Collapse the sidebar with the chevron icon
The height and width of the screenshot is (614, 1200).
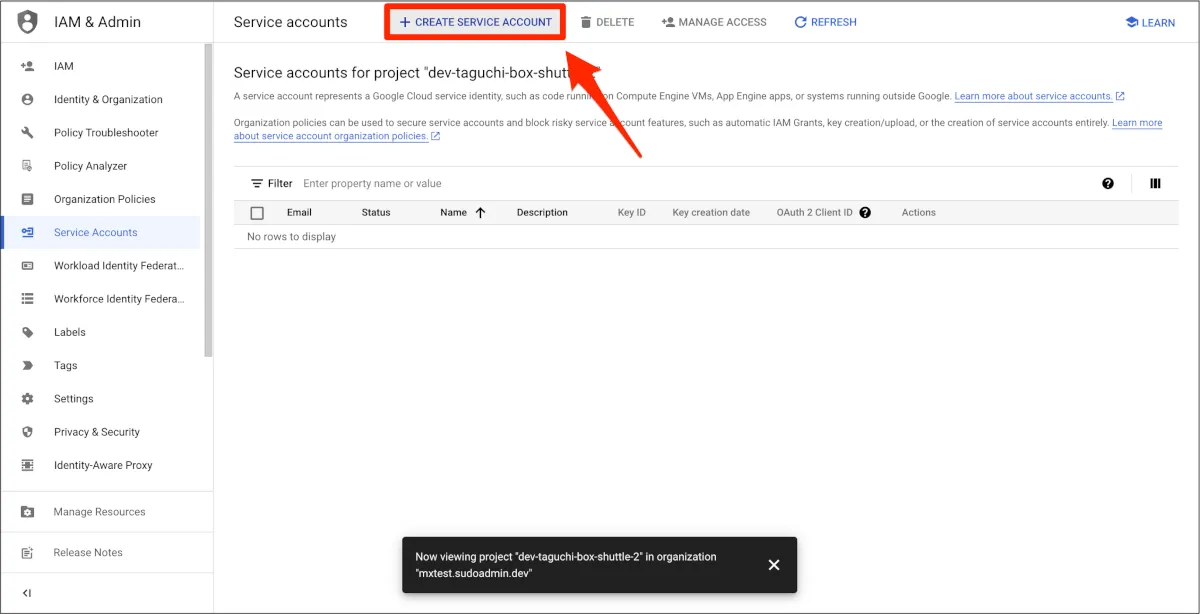click(27, 593)
